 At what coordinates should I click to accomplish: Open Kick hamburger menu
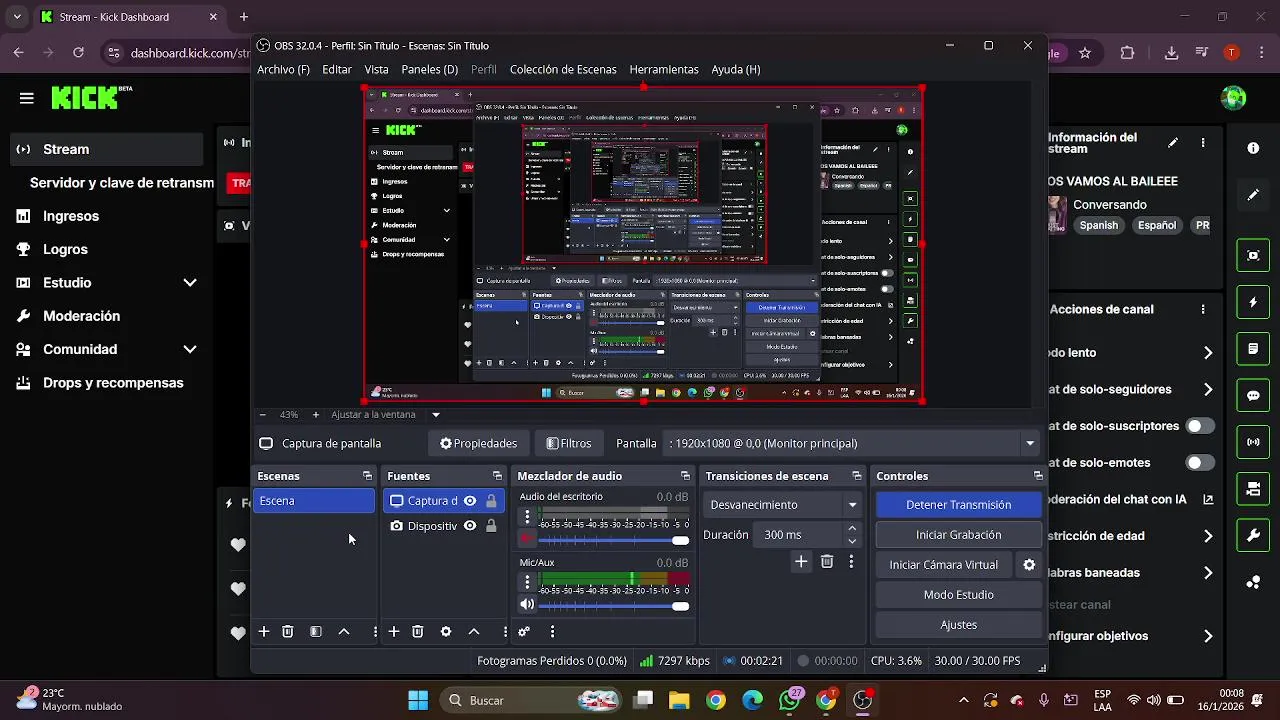(x=27, y=98)
